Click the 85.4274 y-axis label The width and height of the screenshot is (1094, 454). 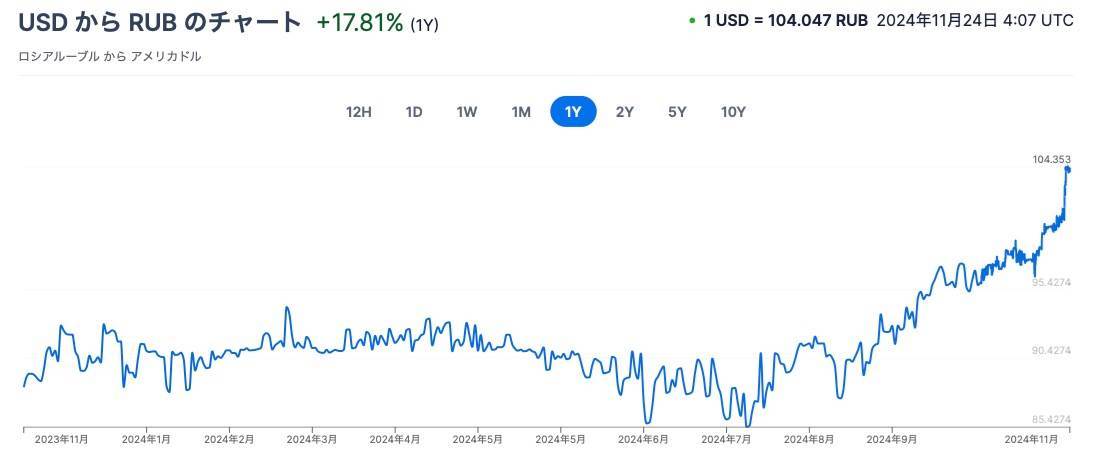pos(1051,419)
